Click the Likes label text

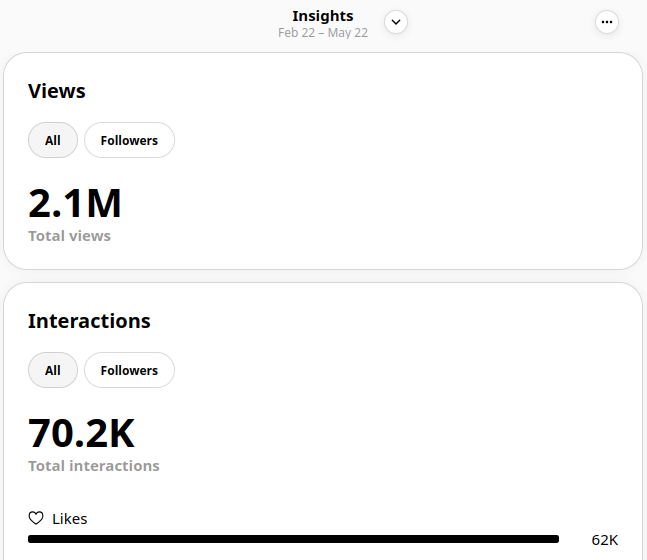pyautogui.click(x=70, y=518)
